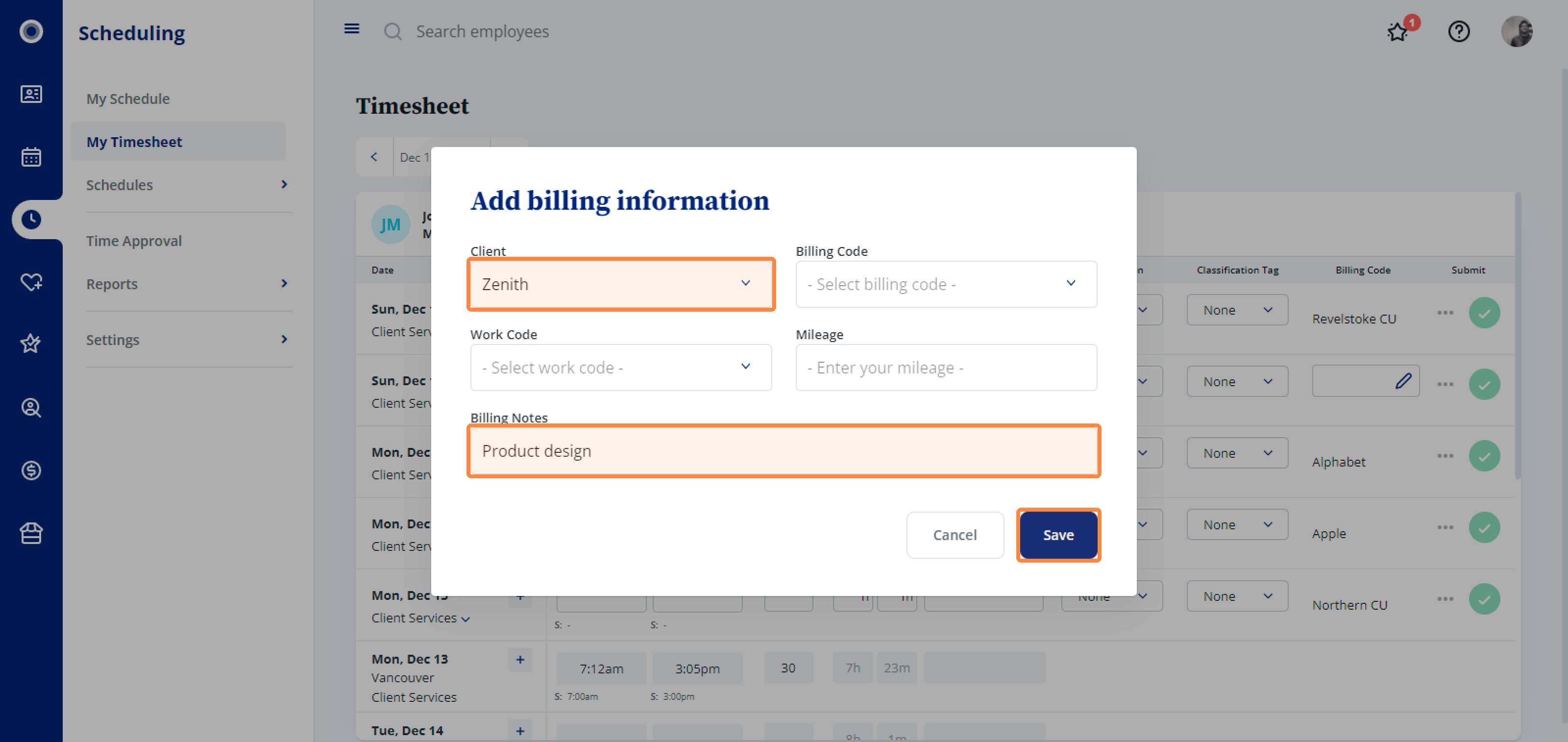Open My Schedule in side menu
This screenshot has height=742, width=1568.
[x=128, y=99]
